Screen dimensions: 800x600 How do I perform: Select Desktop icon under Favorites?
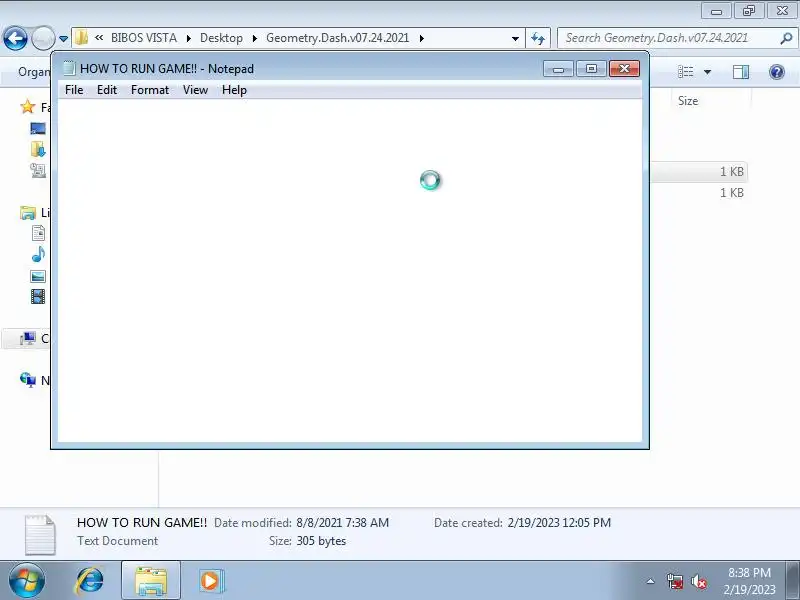tap(38, 128)
